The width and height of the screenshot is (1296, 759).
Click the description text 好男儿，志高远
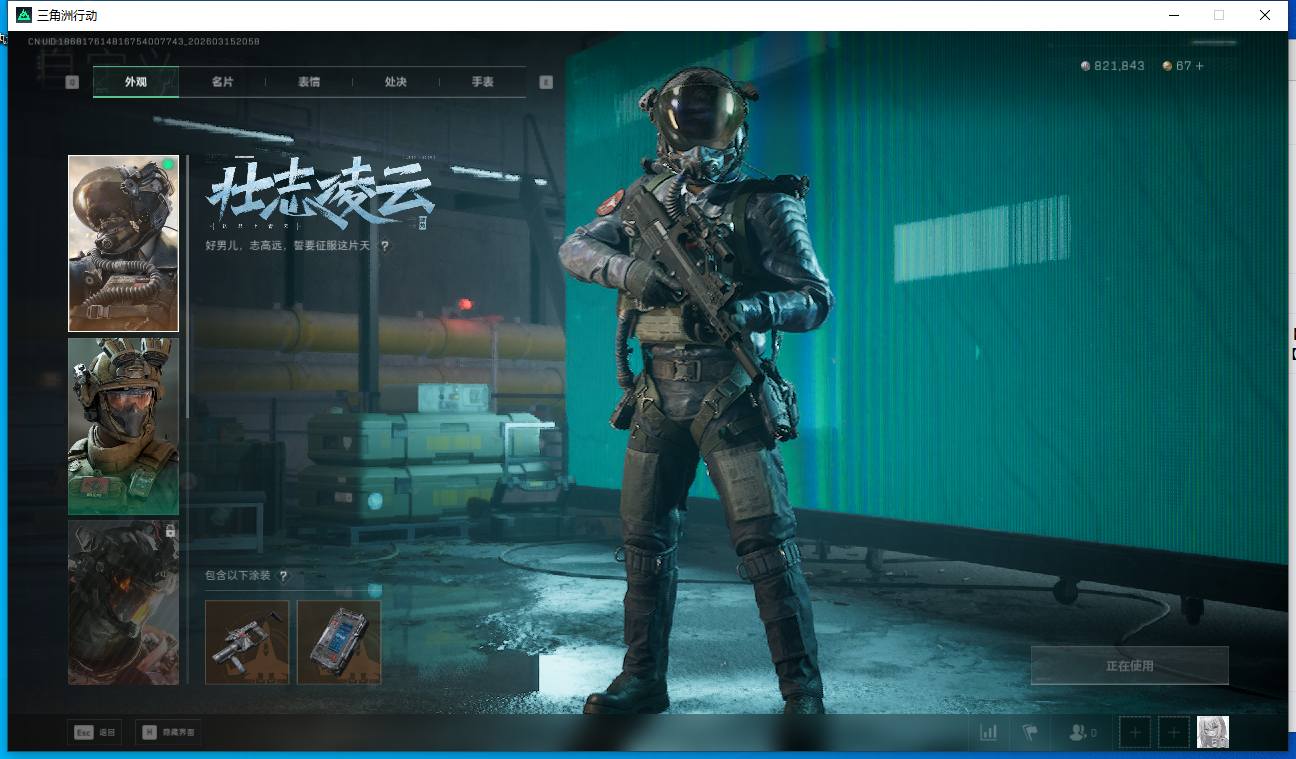[x=290, y=245]
